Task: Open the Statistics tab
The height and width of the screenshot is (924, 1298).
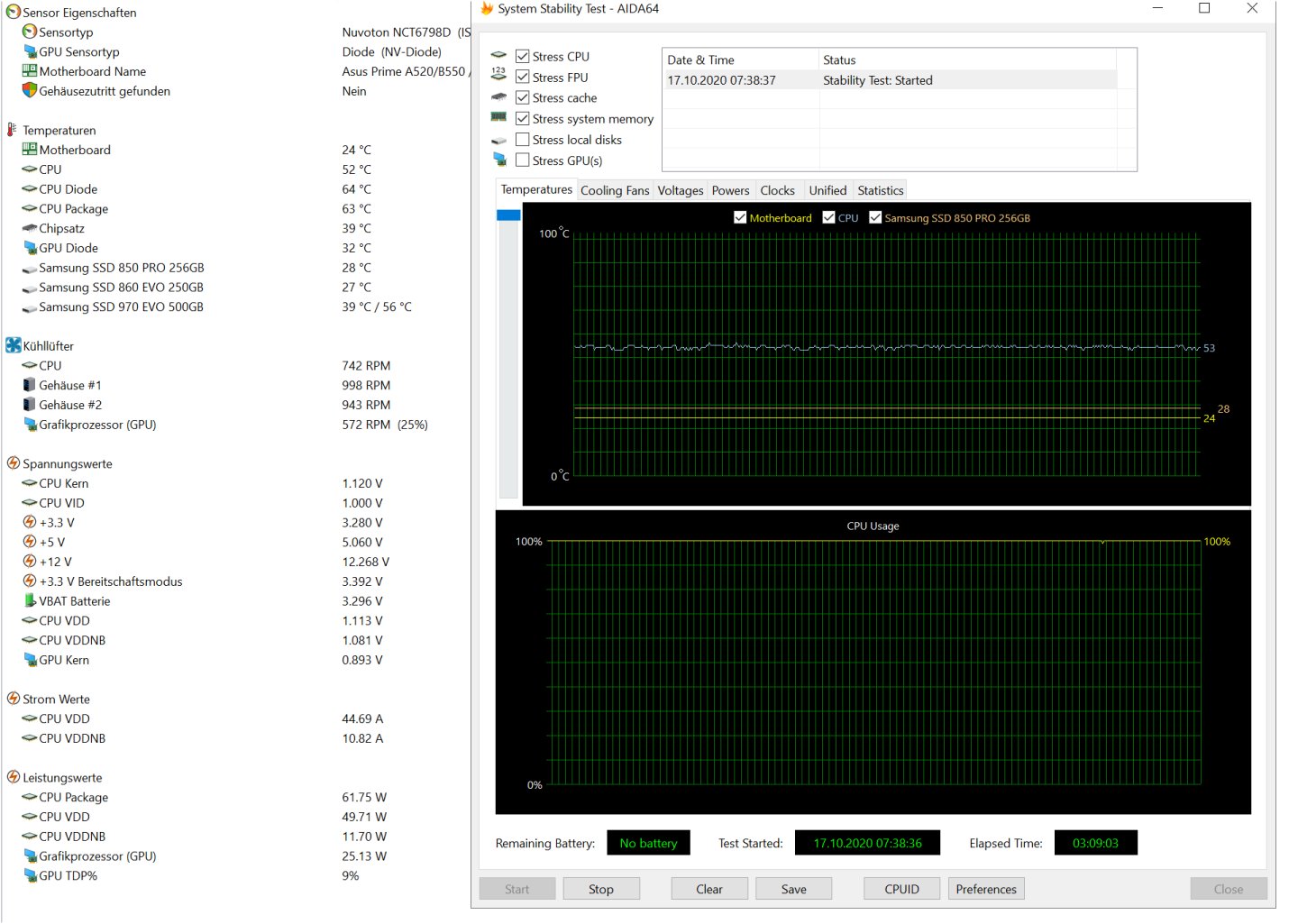Action: pyautogui.click(x=880, y=190)
